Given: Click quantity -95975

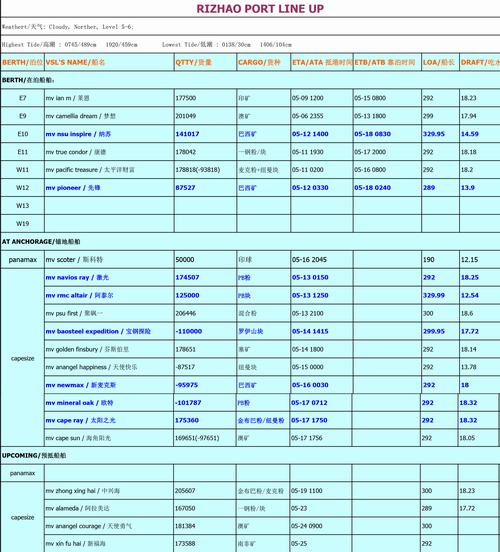Looking at the screenshot, I should pos(187,385).
